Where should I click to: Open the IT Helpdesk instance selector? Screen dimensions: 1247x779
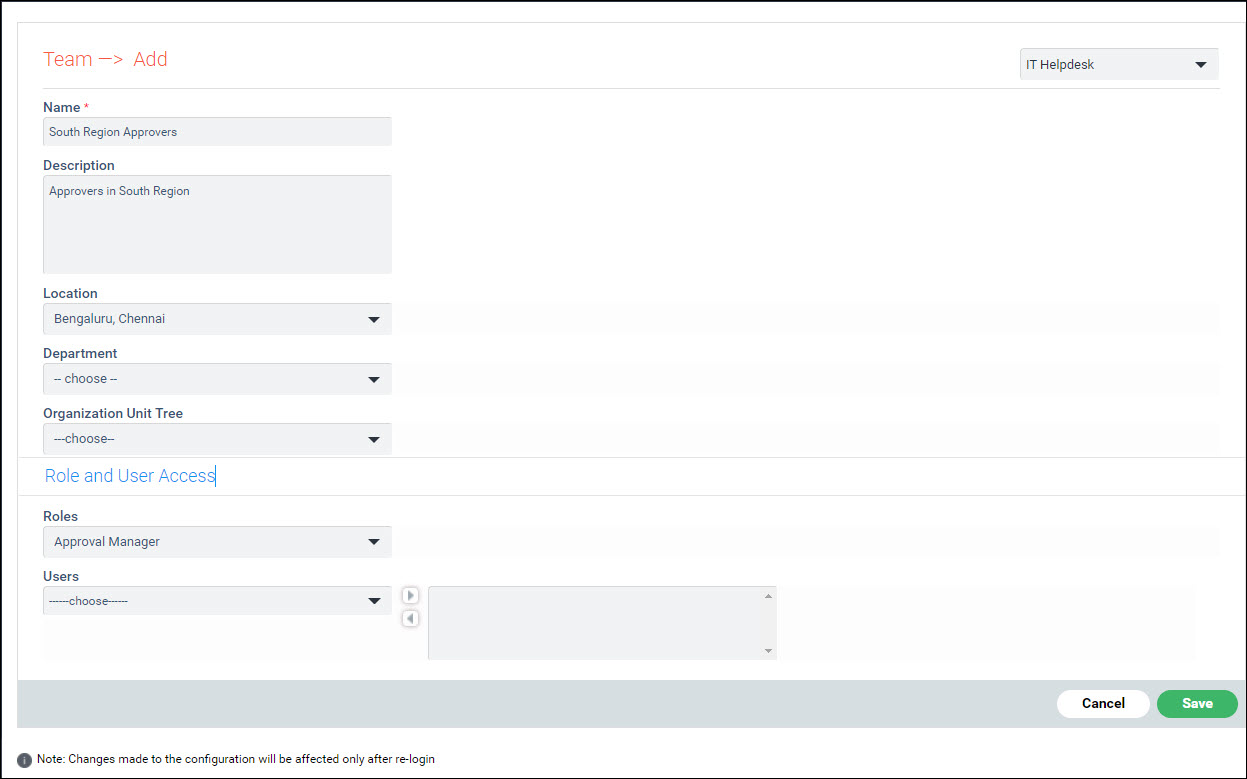[1118, 63]
